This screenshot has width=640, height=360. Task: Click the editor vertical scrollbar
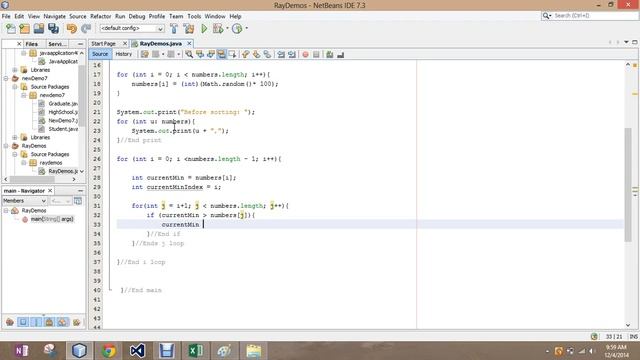(628, 184)
